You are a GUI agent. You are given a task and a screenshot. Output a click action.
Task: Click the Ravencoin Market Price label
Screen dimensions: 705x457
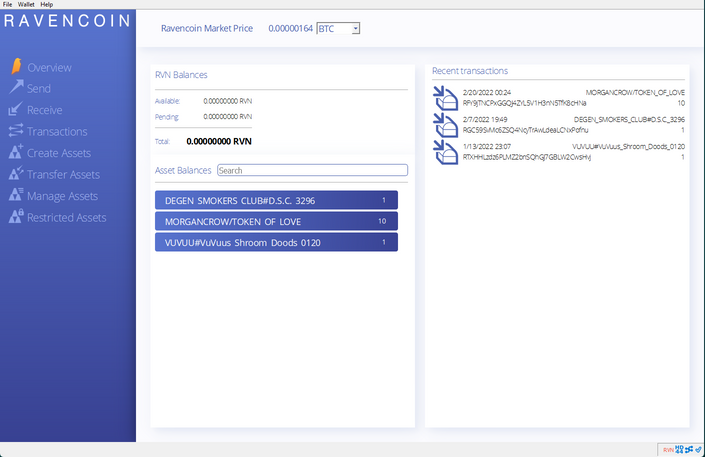pos(207,28)
